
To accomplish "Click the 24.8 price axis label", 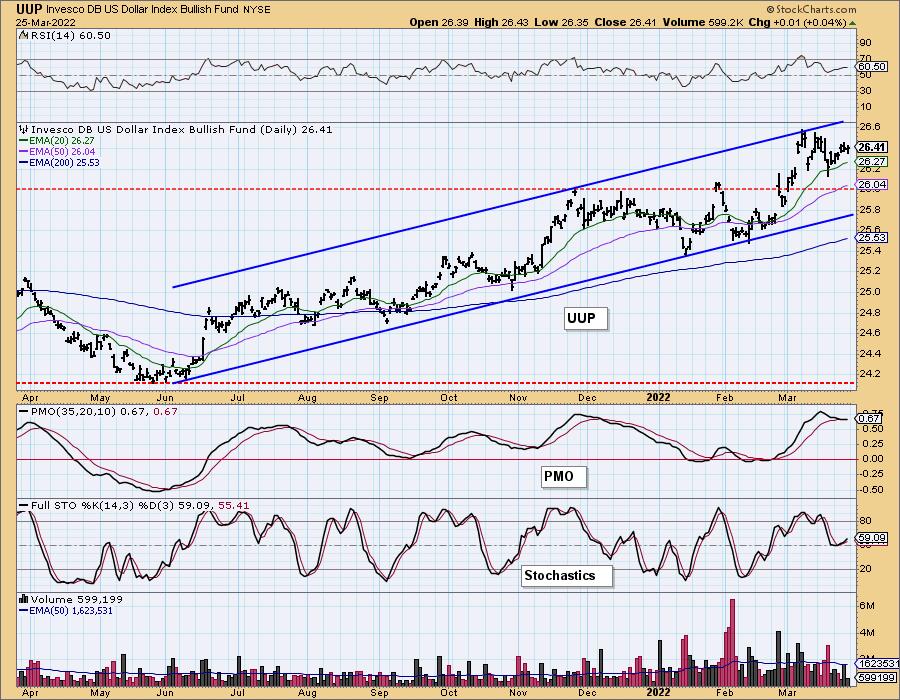I will [x=870, y=312].
